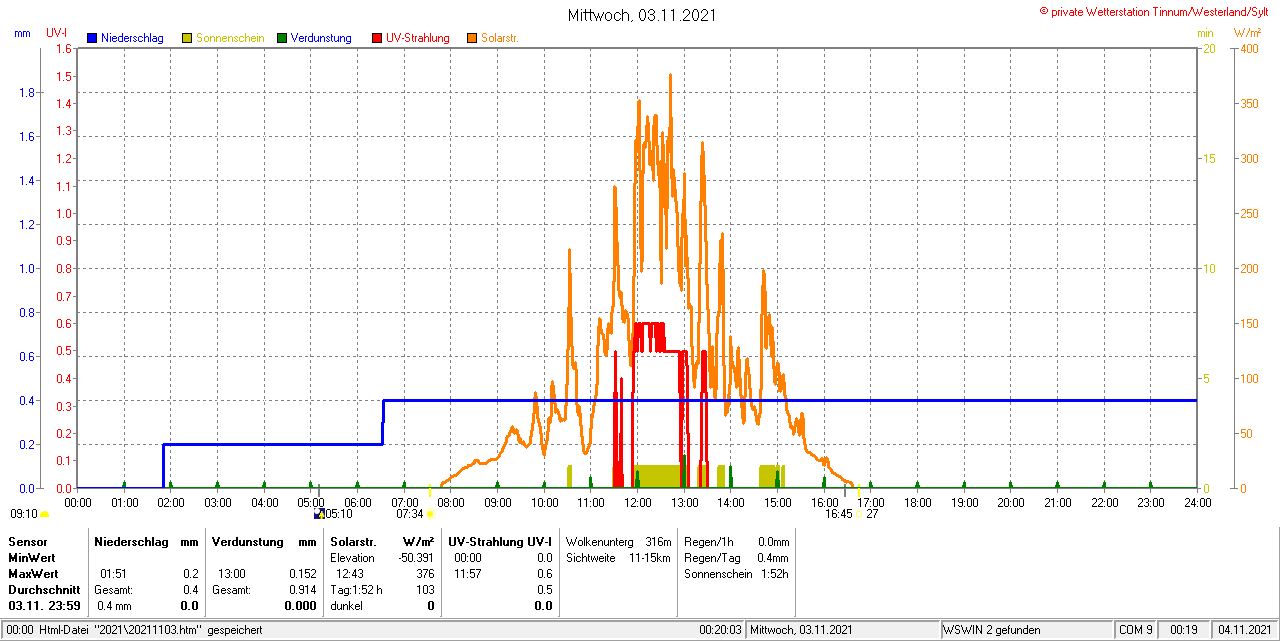Click the Solarstr. max value 376

425,574
